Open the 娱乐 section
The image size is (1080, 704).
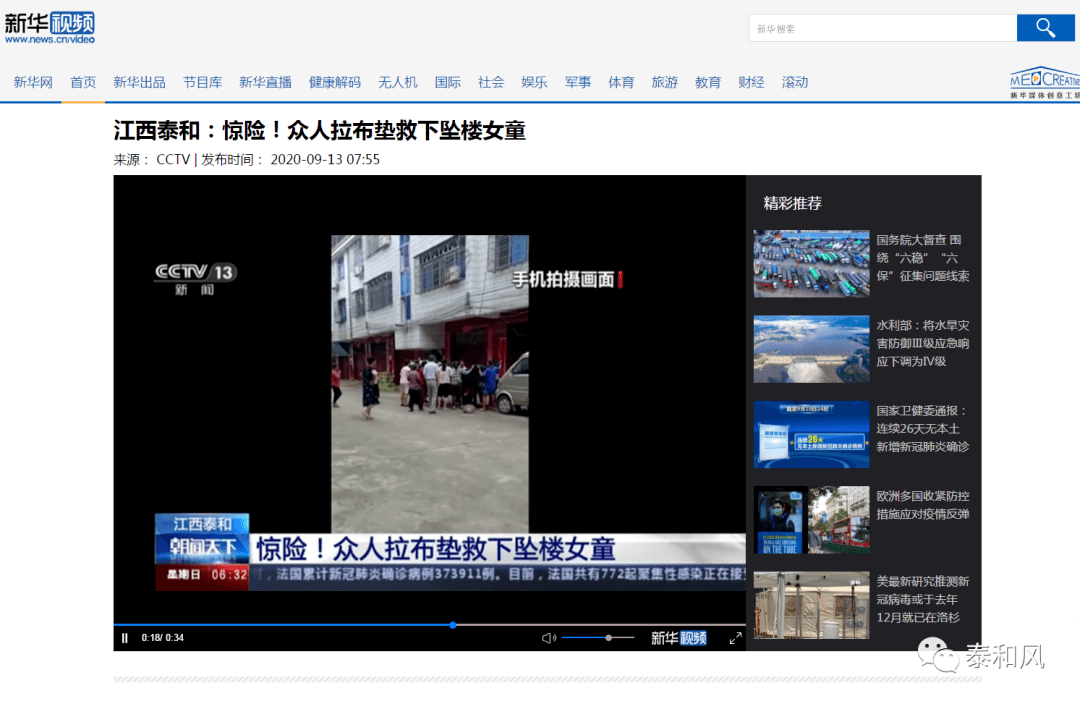pyautogui.click(x=534, y=83)
